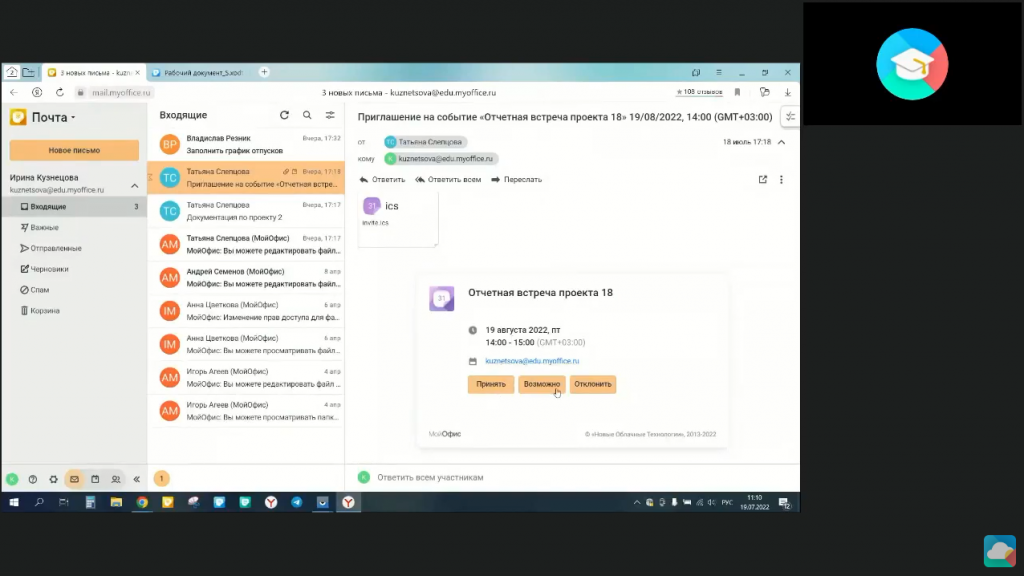1024x576 pixels.
Task: Open kuznetsova@edu.myoffice.ru link in event card
Action: point(532,360)
